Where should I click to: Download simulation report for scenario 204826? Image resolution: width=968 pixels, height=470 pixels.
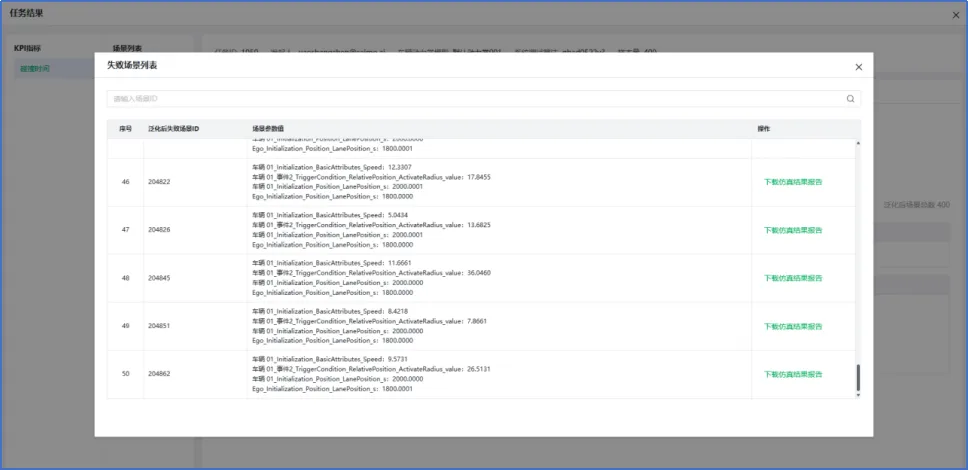click(x=793, y=230)
